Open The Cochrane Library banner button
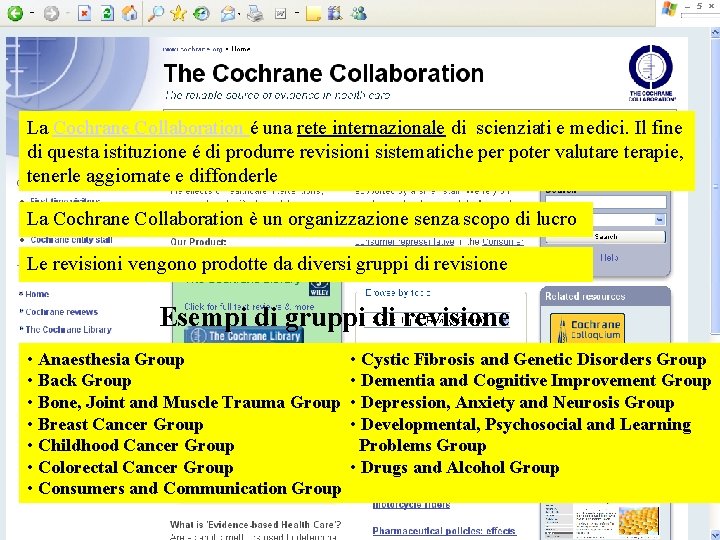720x540 pixels. (244, 336)
